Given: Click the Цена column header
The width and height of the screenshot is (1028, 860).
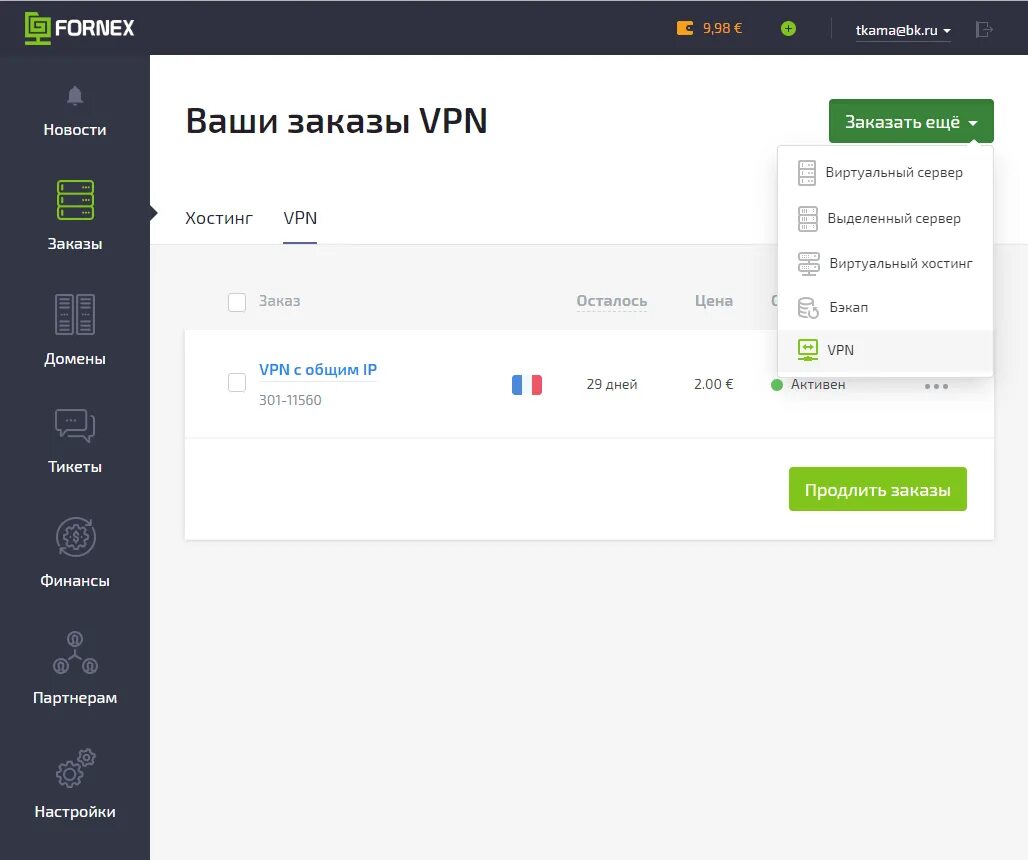Looking at the screenshot, I should (x=714, y=301).
